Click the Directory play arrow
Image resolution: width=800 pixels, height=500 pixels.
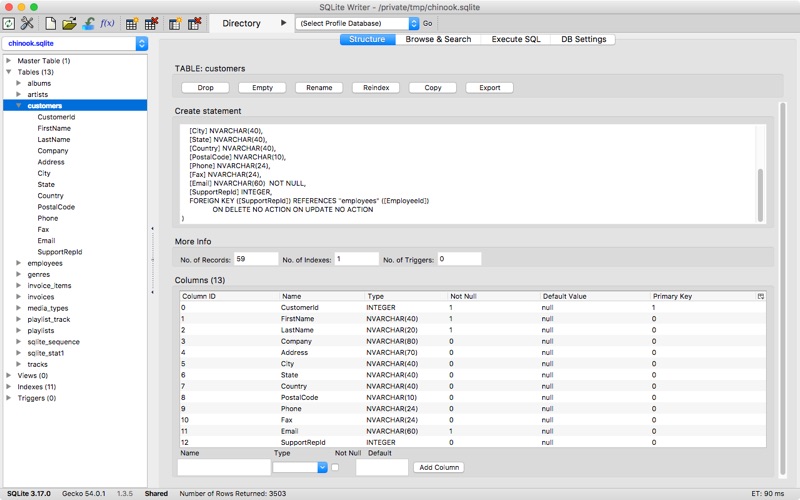[x=284, y=23]
